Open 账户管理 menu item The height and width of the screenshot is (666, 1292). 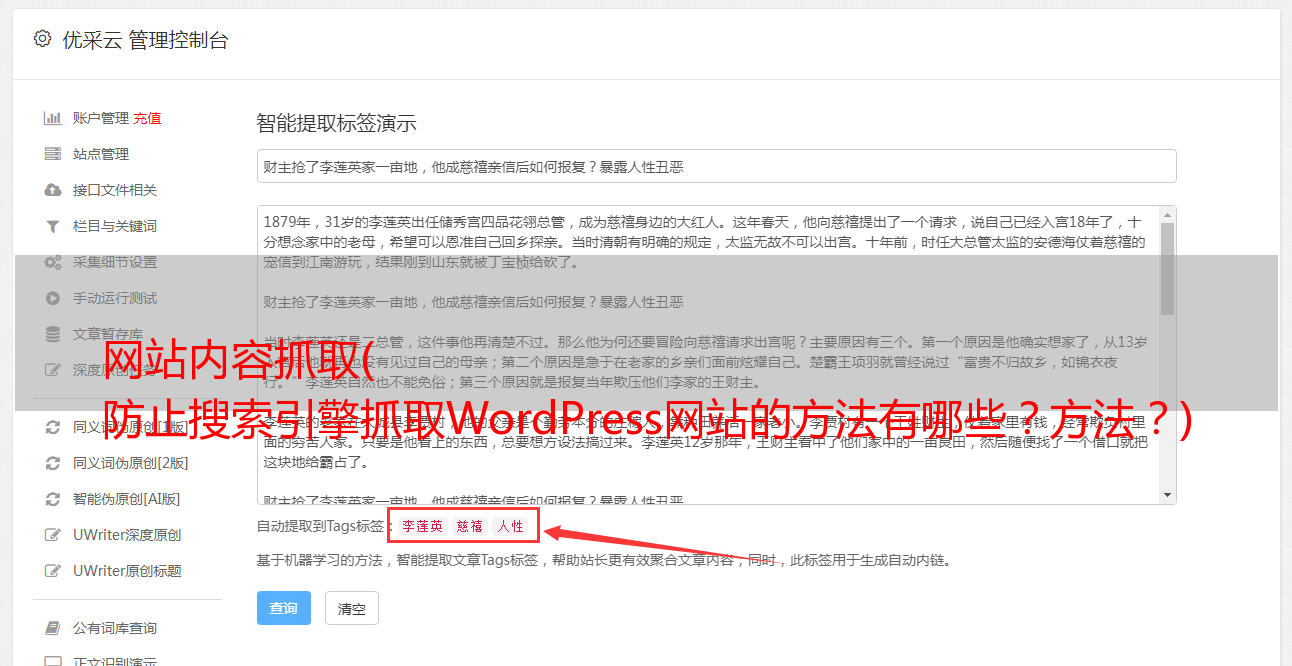click(100, 118)
